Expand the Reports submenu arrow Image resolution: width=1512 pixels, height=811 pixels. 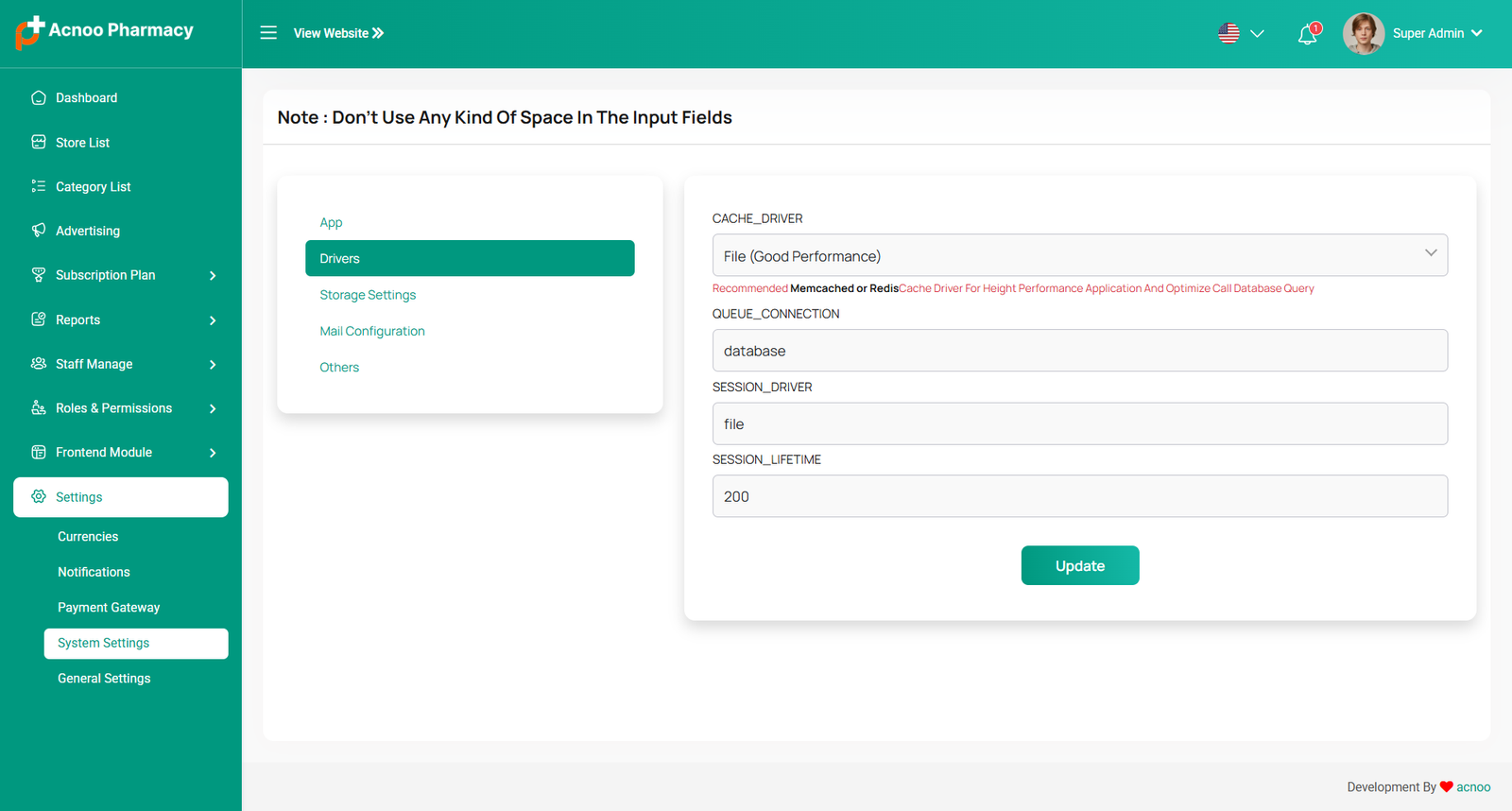pos(213,320)
